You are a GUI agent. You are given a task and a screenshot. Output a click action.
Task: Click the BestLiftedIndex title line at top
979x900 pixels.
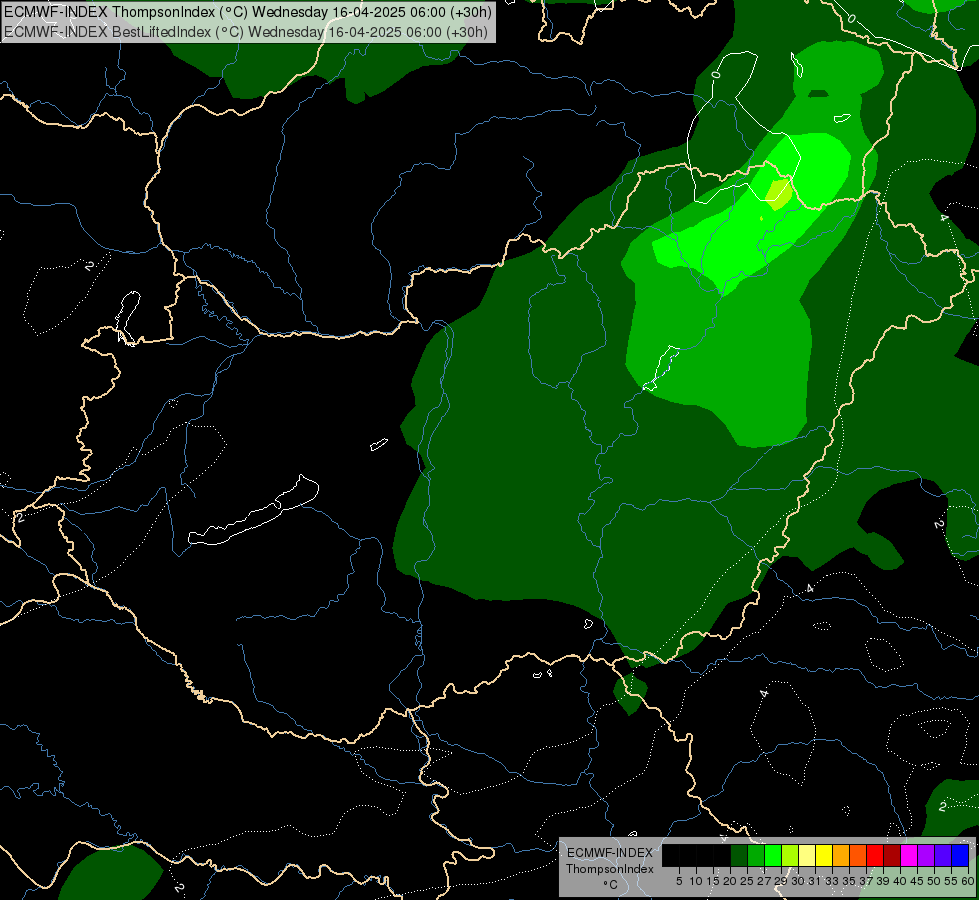point(246,31)
